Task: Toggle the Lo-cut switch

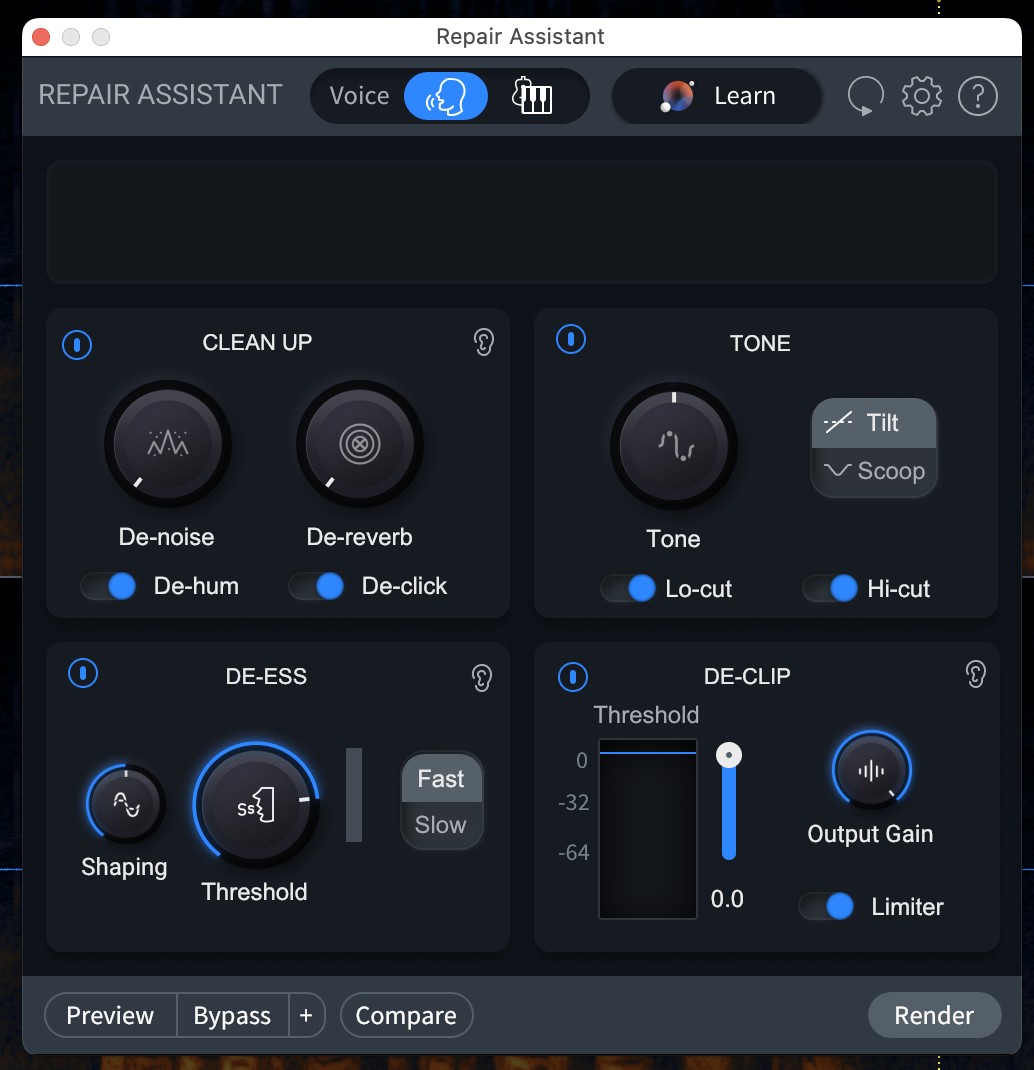Action: 628,589
